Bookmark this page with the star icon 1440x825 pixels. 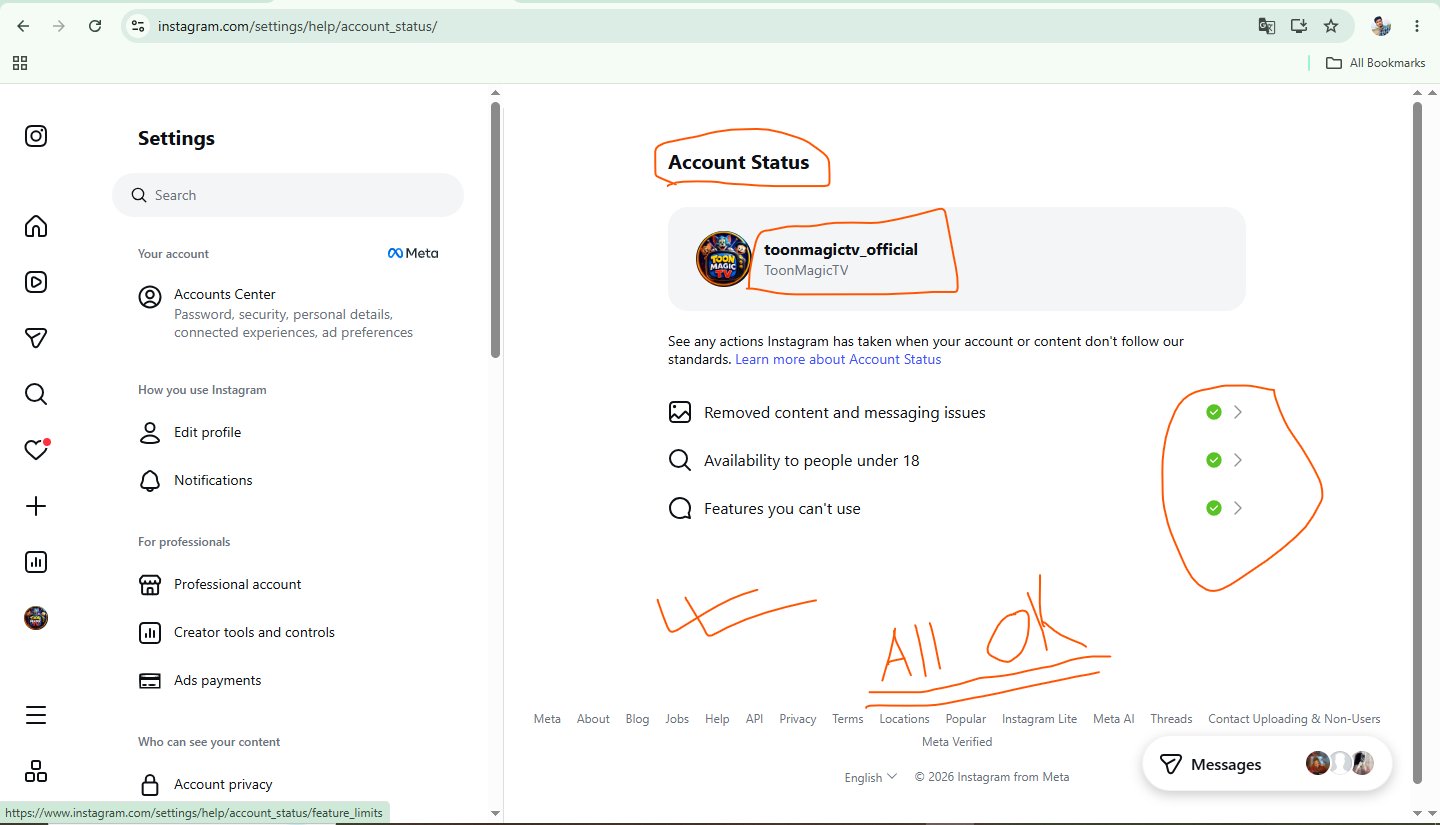[1331, 26]
